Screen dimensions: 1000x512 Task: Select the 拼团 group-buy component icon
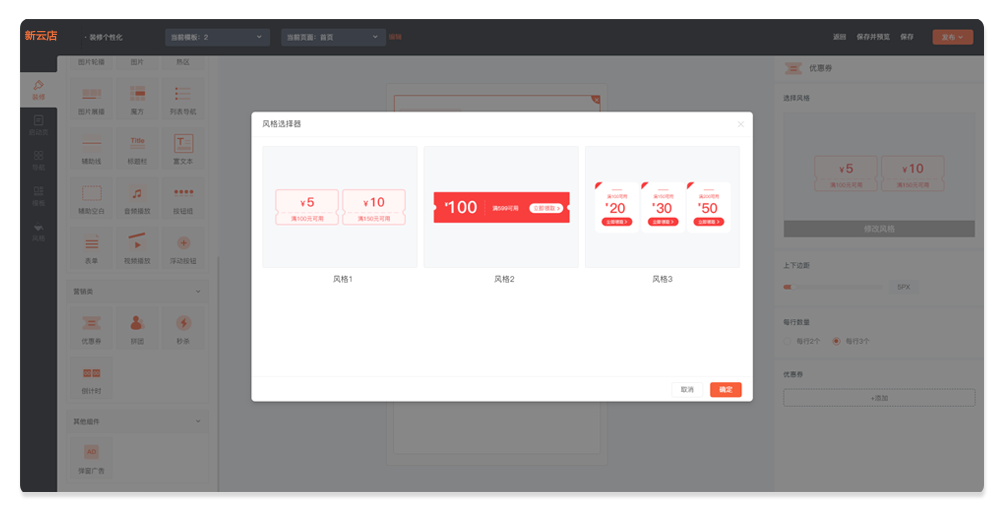138,324
